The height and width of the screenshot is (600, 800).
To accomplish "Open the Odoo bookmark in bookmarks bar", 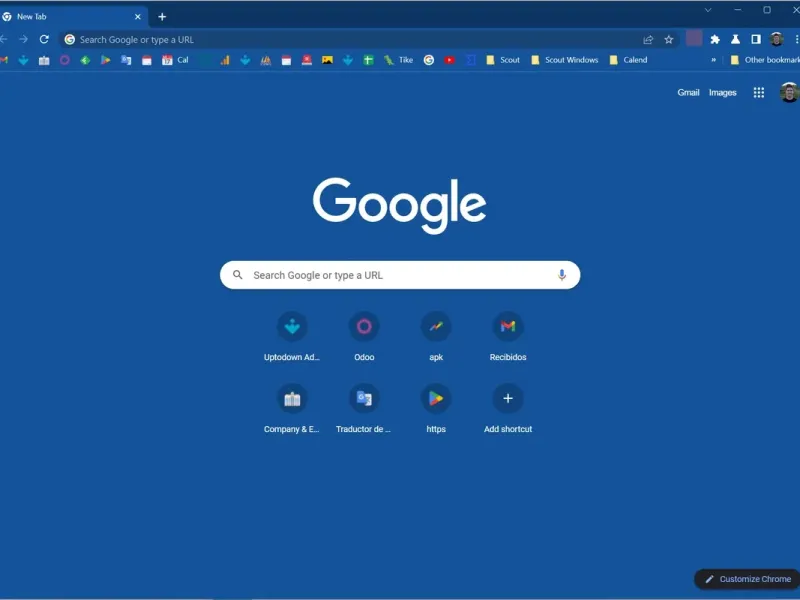I will (x=65, y=60).
